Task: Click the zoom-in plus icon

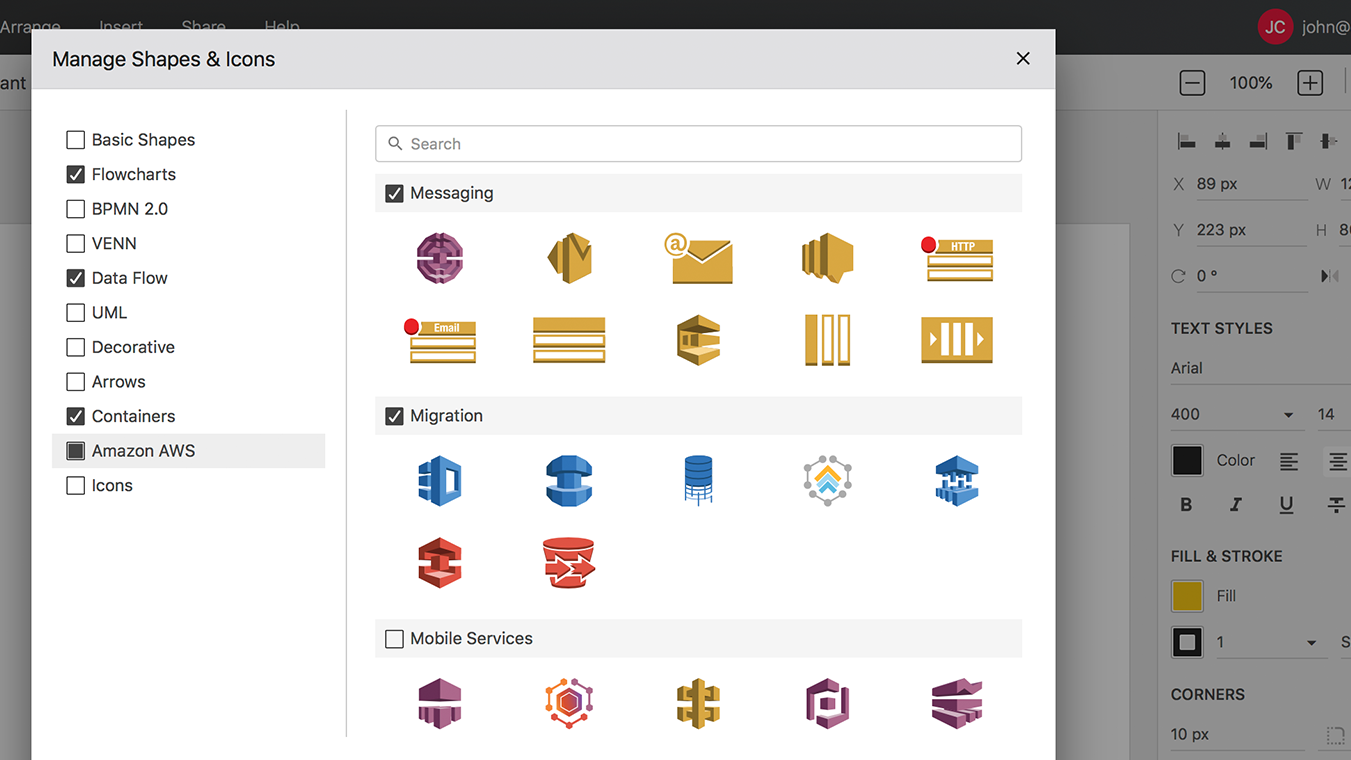Action: [1309, 83]
